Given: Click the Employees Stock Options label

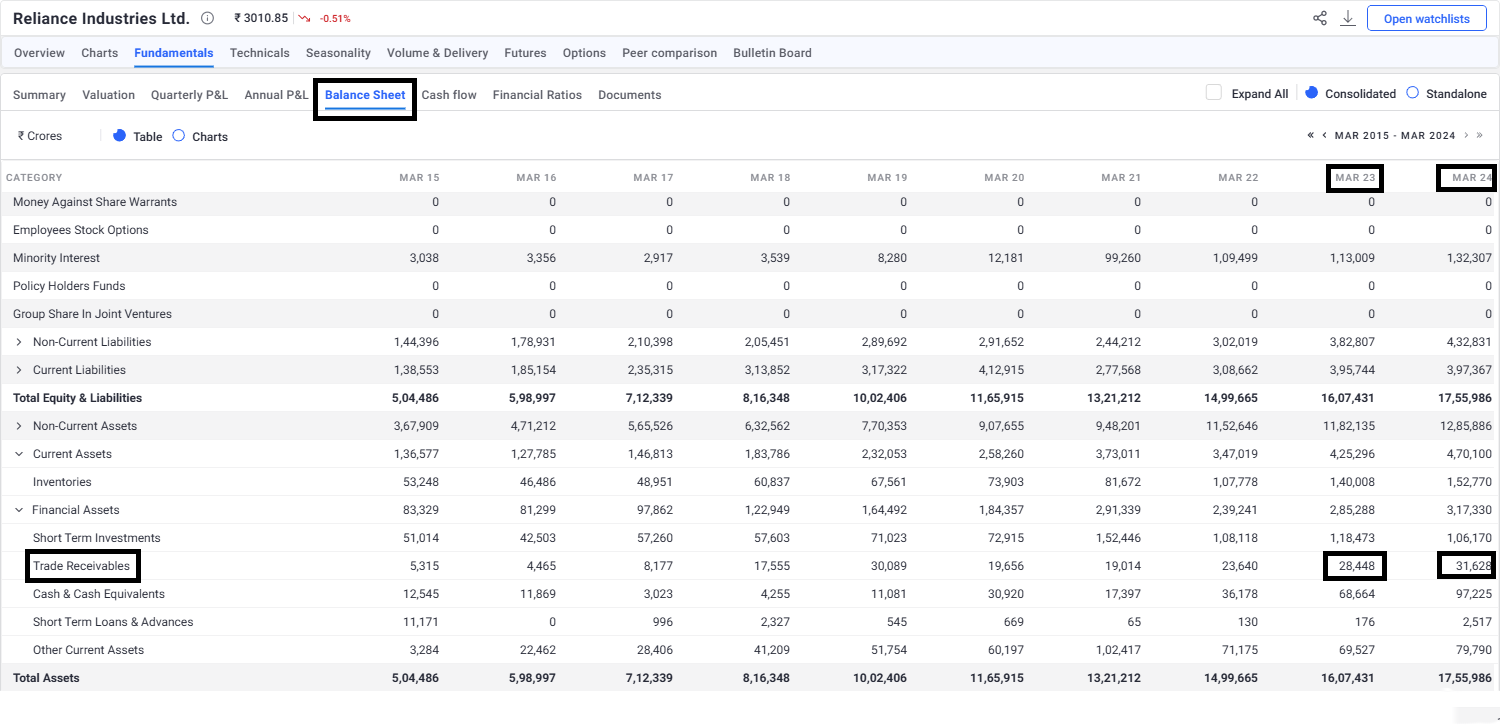Looking at the screenshot, I should click(80, 230).
